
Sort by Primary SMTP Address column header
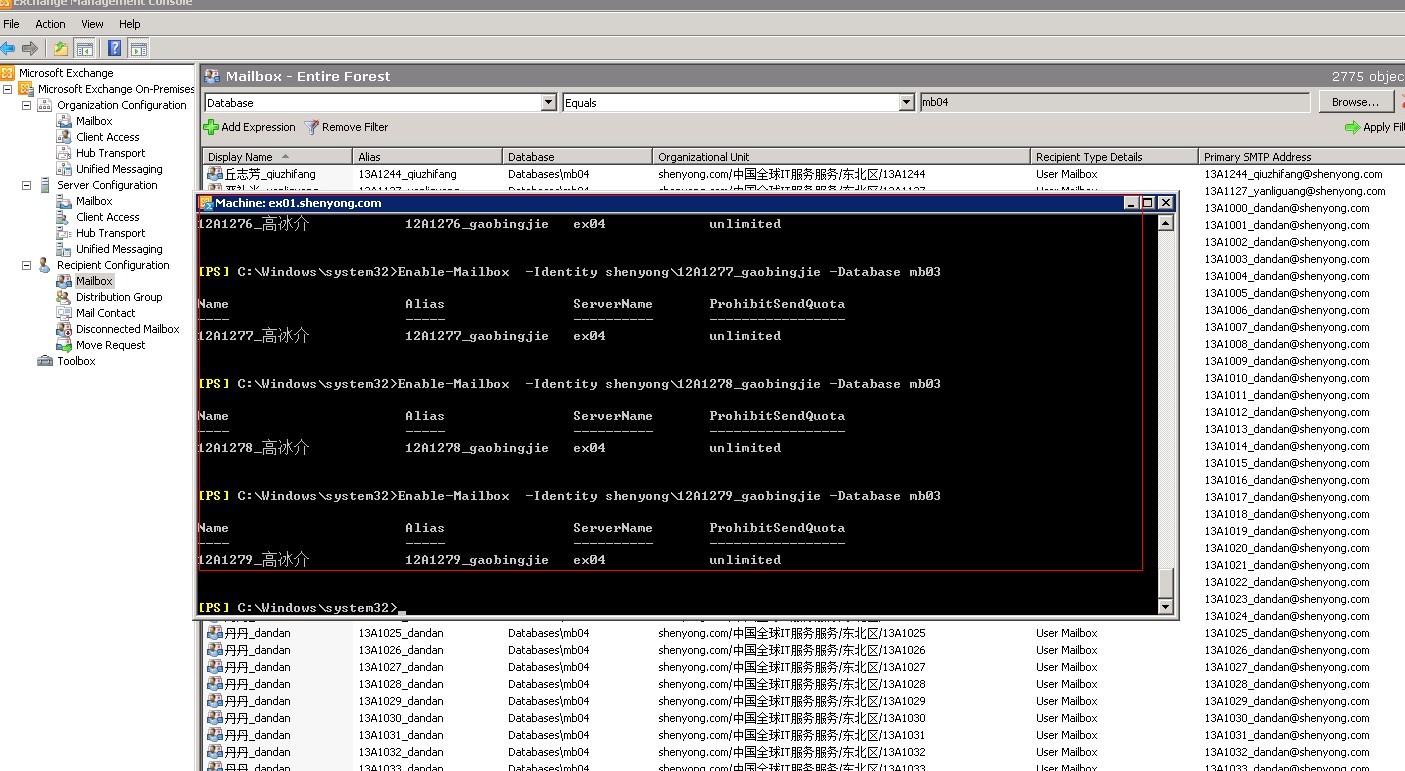[x=1301, y=157]
